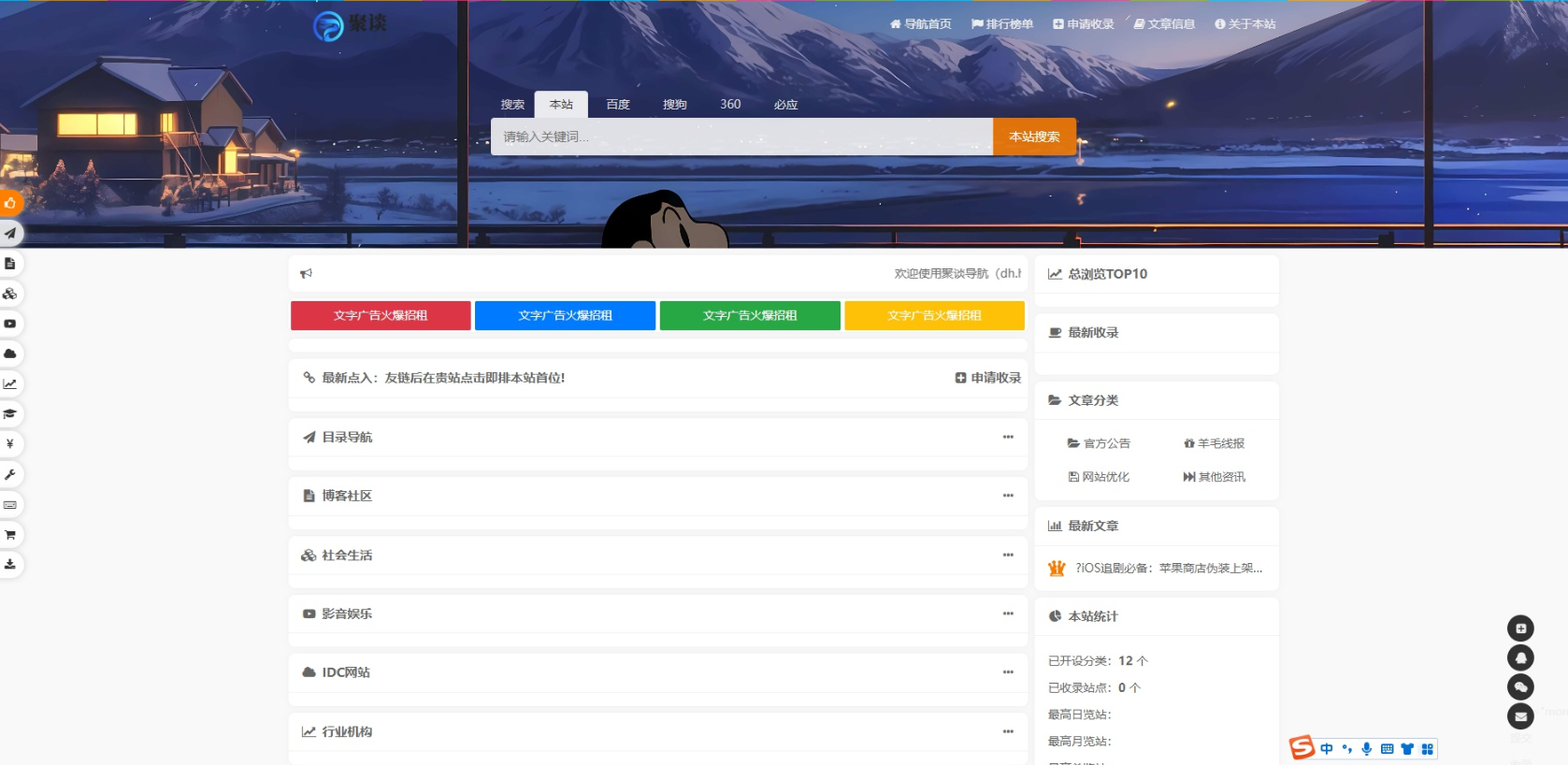Click the paper plane sidebar icon
Screen dimensions: 1568x765
tap(9, 233)
